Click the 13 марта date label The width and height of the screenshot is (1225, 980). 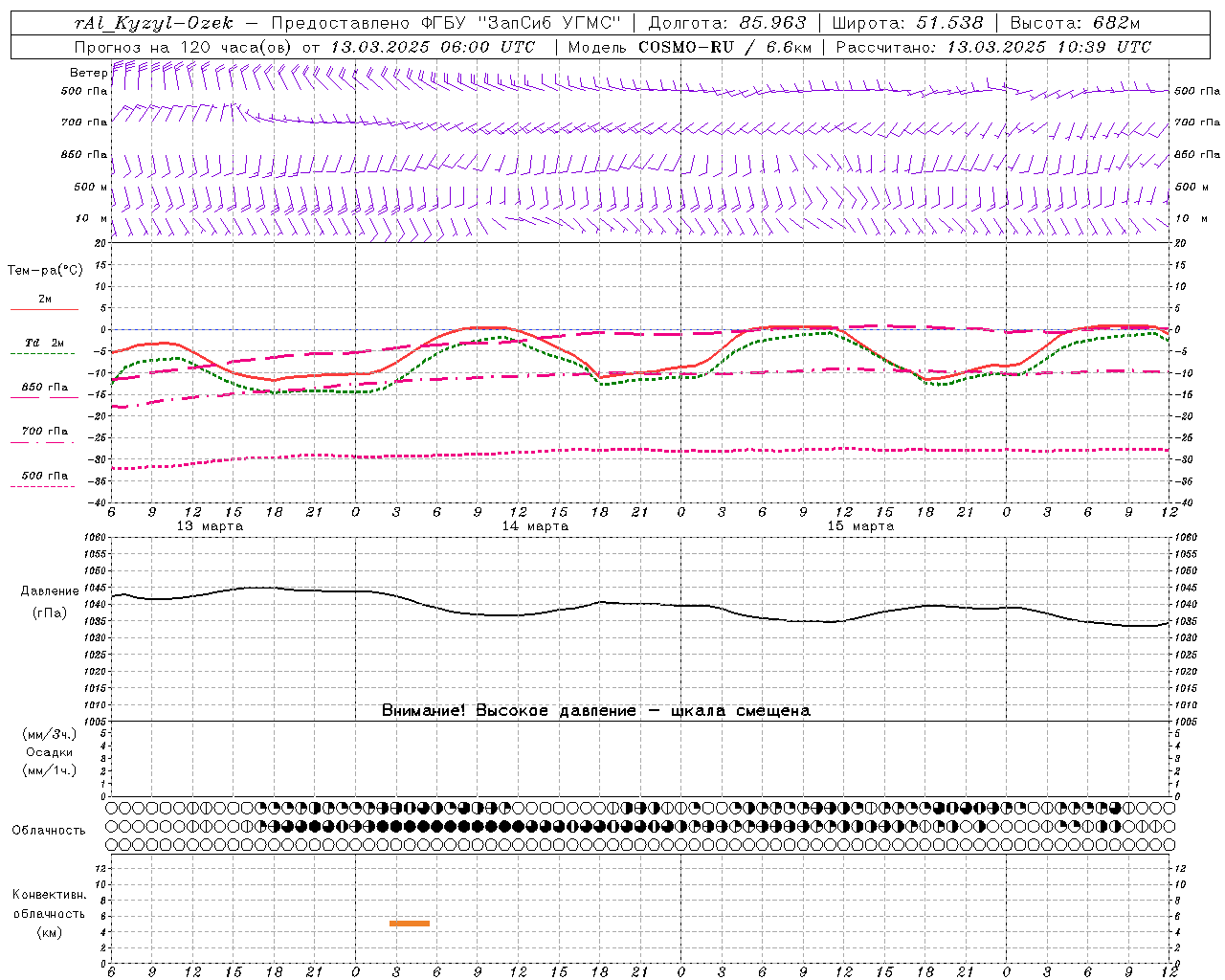(x=210, y=526)
